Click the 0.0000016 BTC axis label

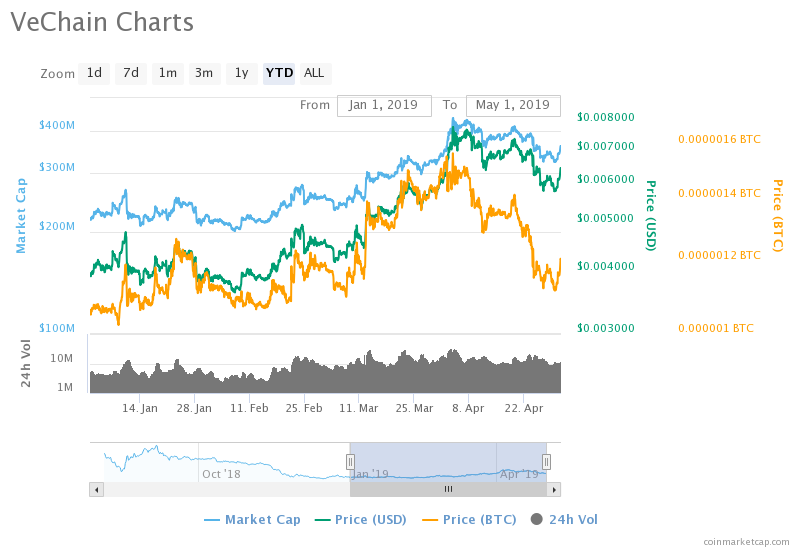[x=719, y=139]
